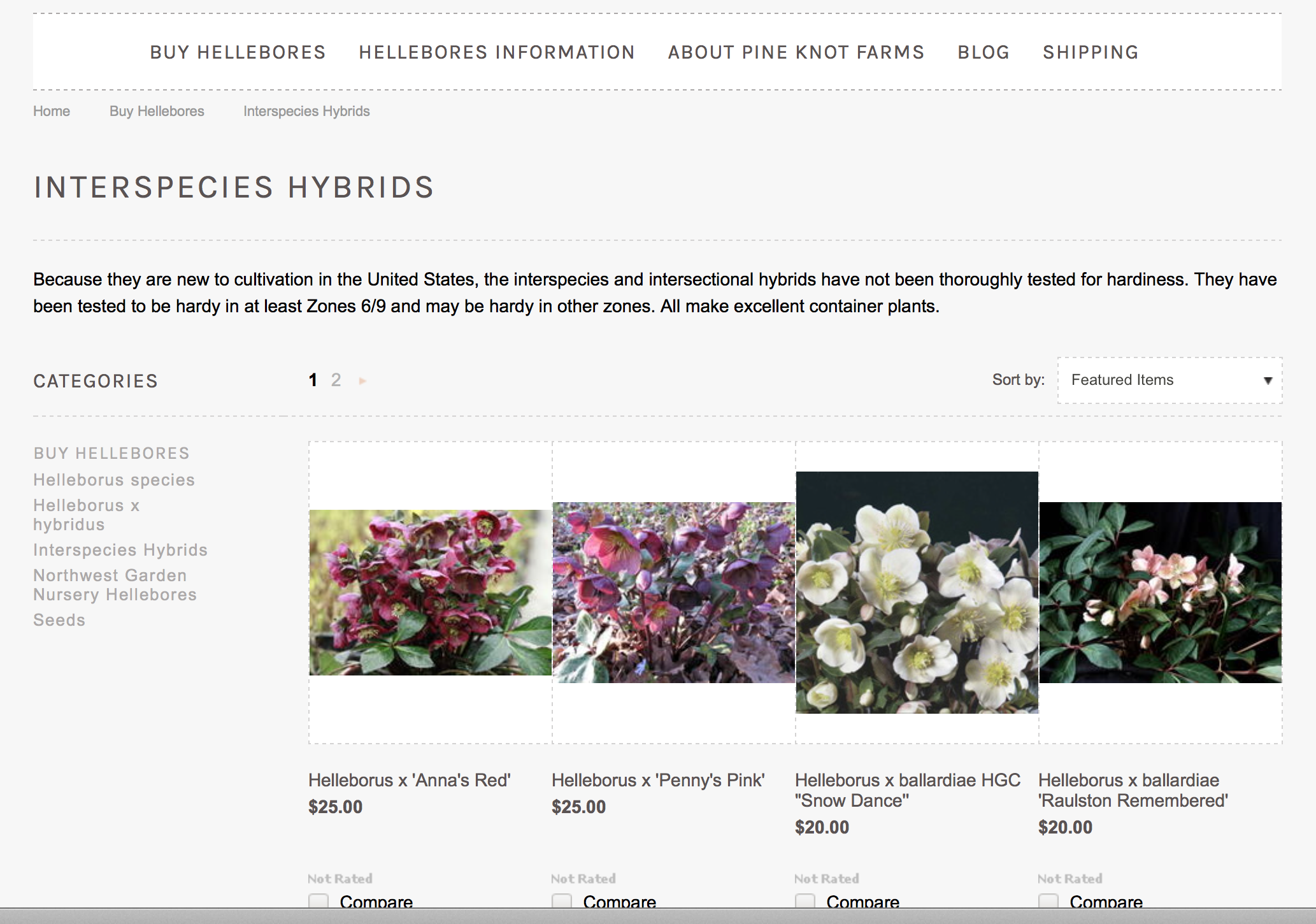Click Helleborus x 'Penny's Pink' title link
The width and height of the screenshot is (1316, 924).
[x=658, y=780]
